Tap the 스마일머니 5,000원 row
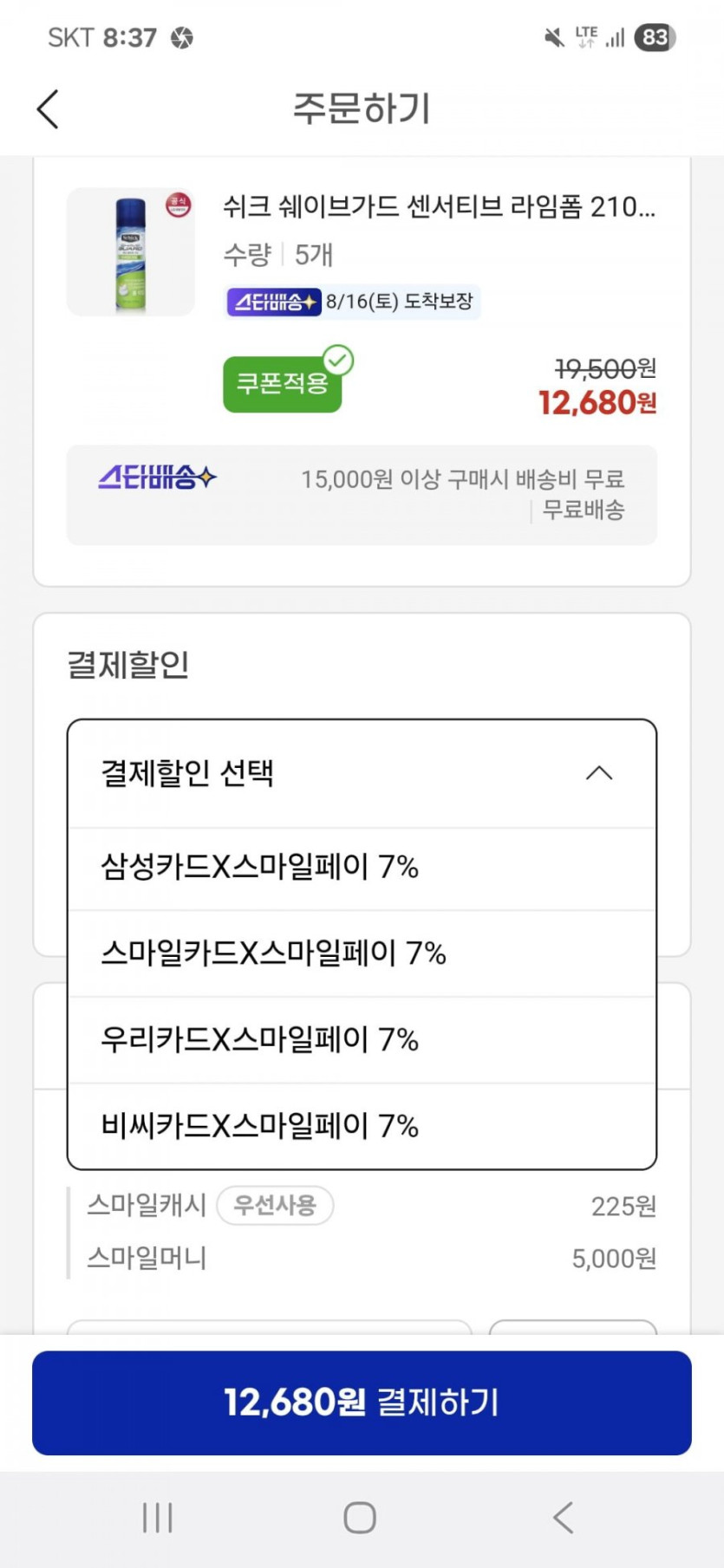This screenshot has height=1568, width=724. coord(371,1258)
